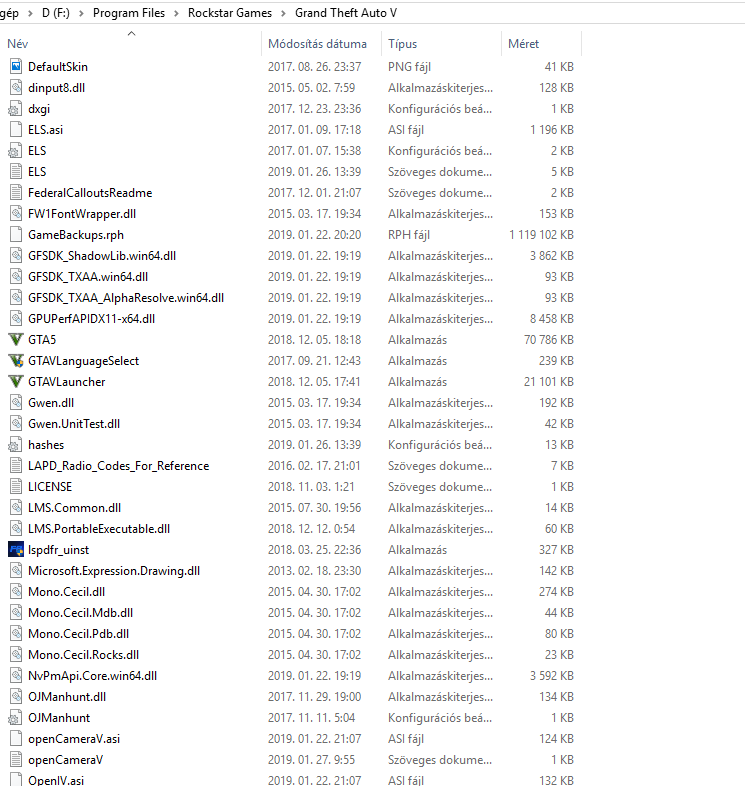Sort by Típus column header
The width and height of the screenshot is (745, 788).
pos(403,44)
